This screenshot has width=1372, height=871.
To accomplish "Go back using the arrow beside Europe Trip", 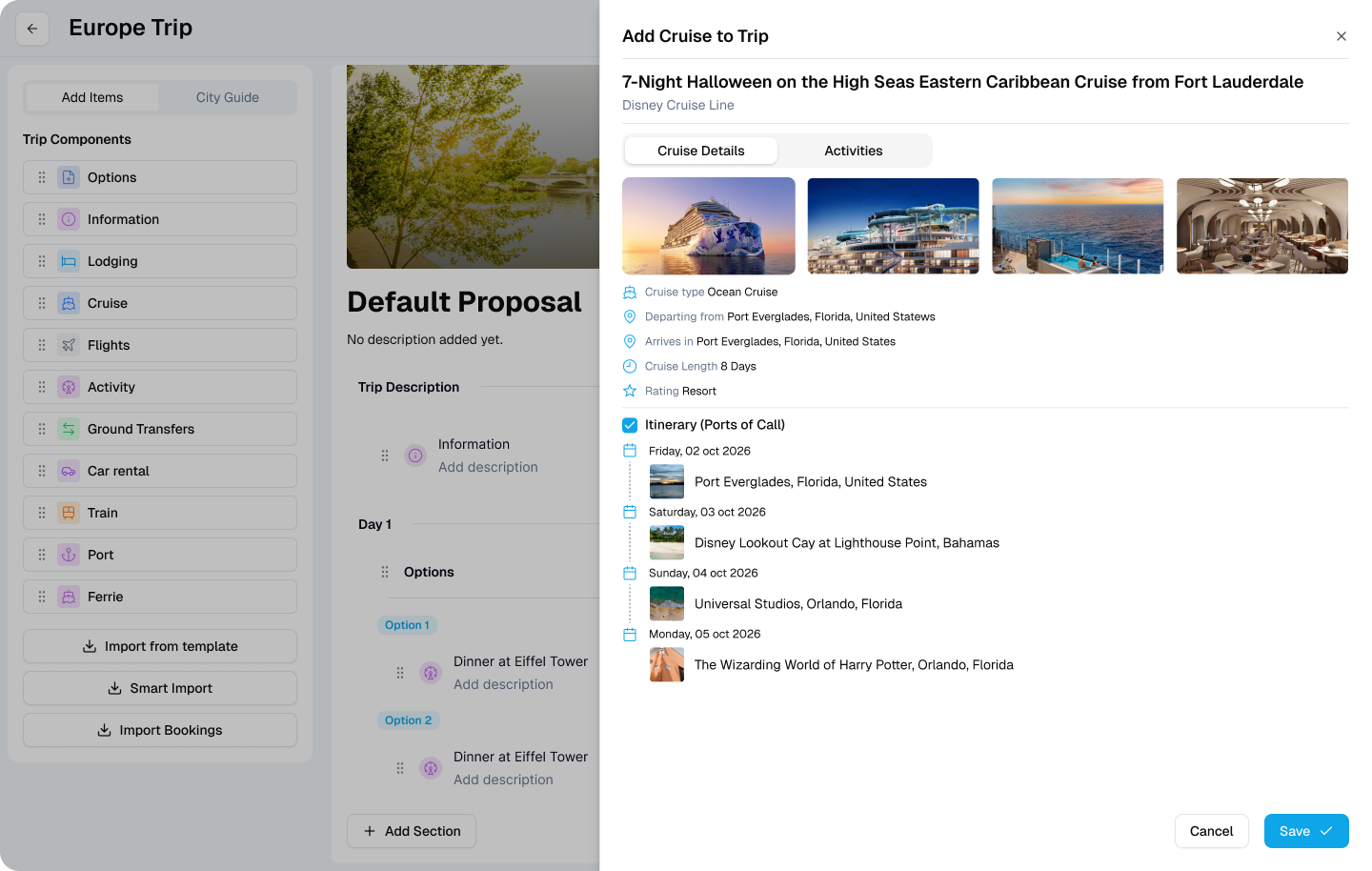I will (x=32, y=29).
